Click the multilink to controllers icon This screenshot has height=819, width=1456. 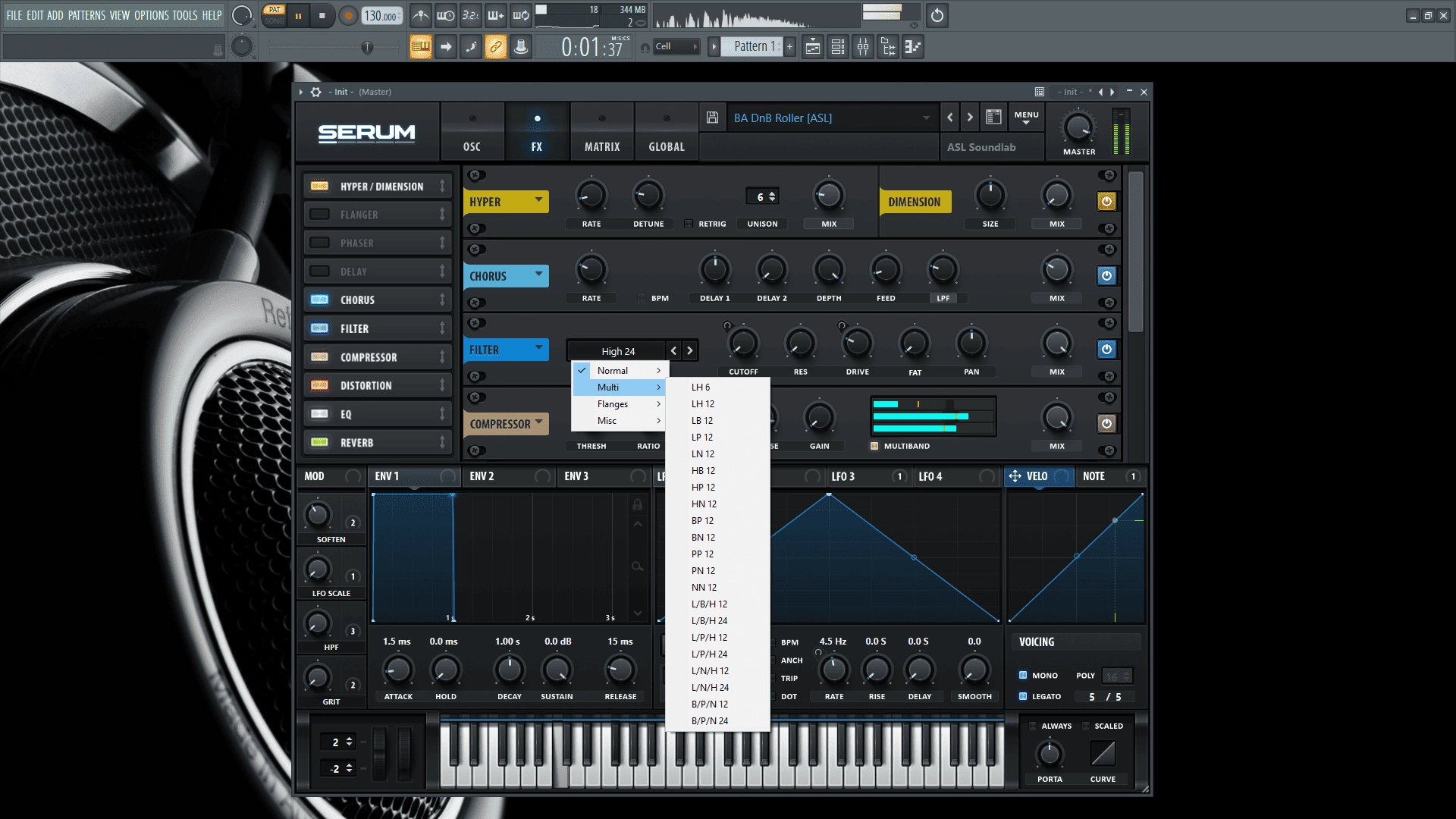coord(521,47)
